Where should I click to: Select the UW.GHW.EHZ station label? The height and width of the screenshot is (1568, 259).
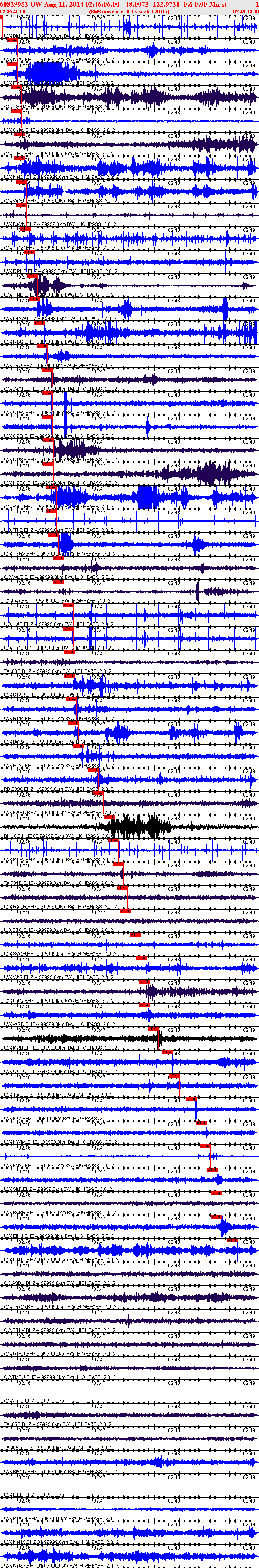[x=60, y=131]
